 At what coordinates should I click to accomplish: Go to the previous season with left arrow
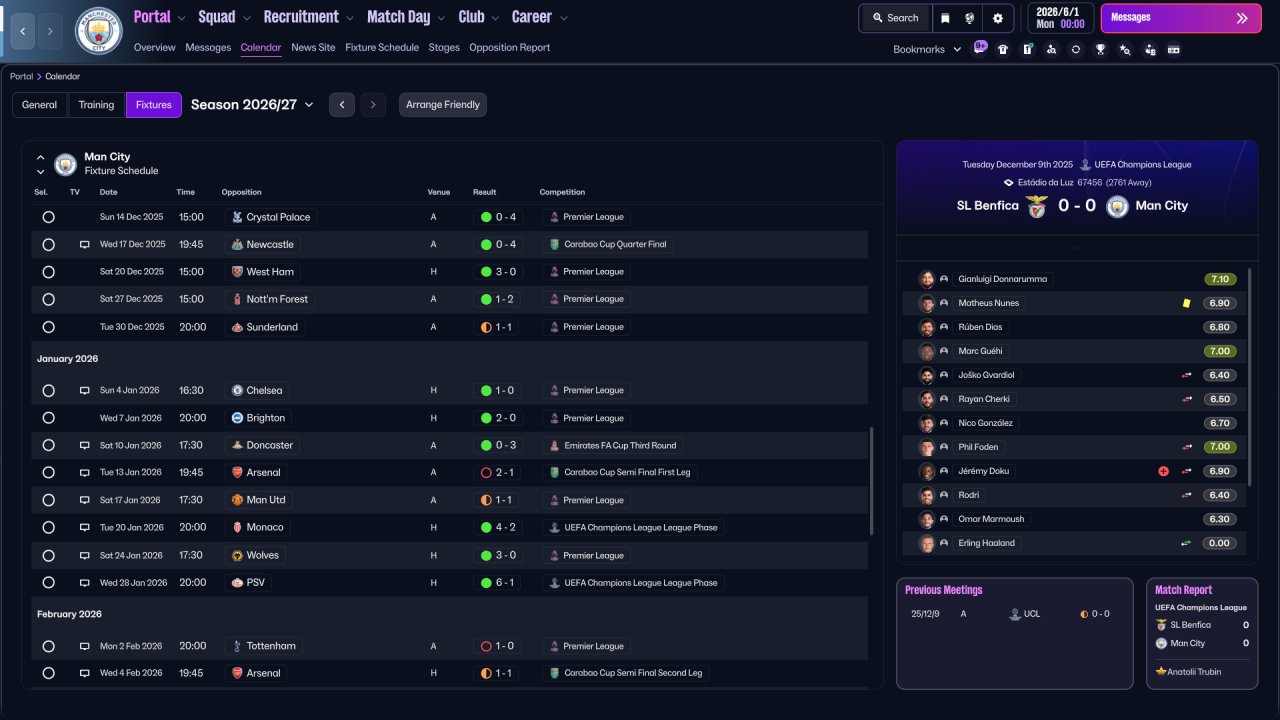(342, 105)
